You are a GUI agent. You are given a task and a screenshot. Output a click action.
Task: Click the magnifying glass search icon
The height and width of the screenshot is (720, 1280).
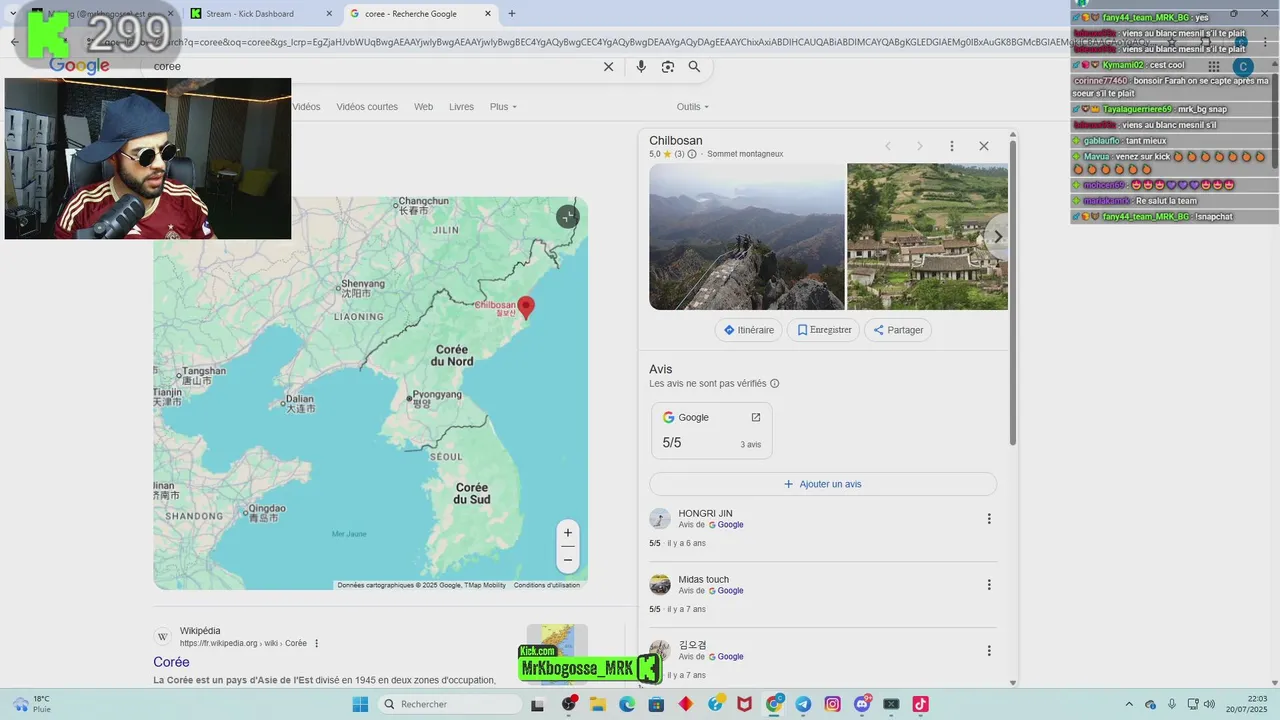pos(694,66)
